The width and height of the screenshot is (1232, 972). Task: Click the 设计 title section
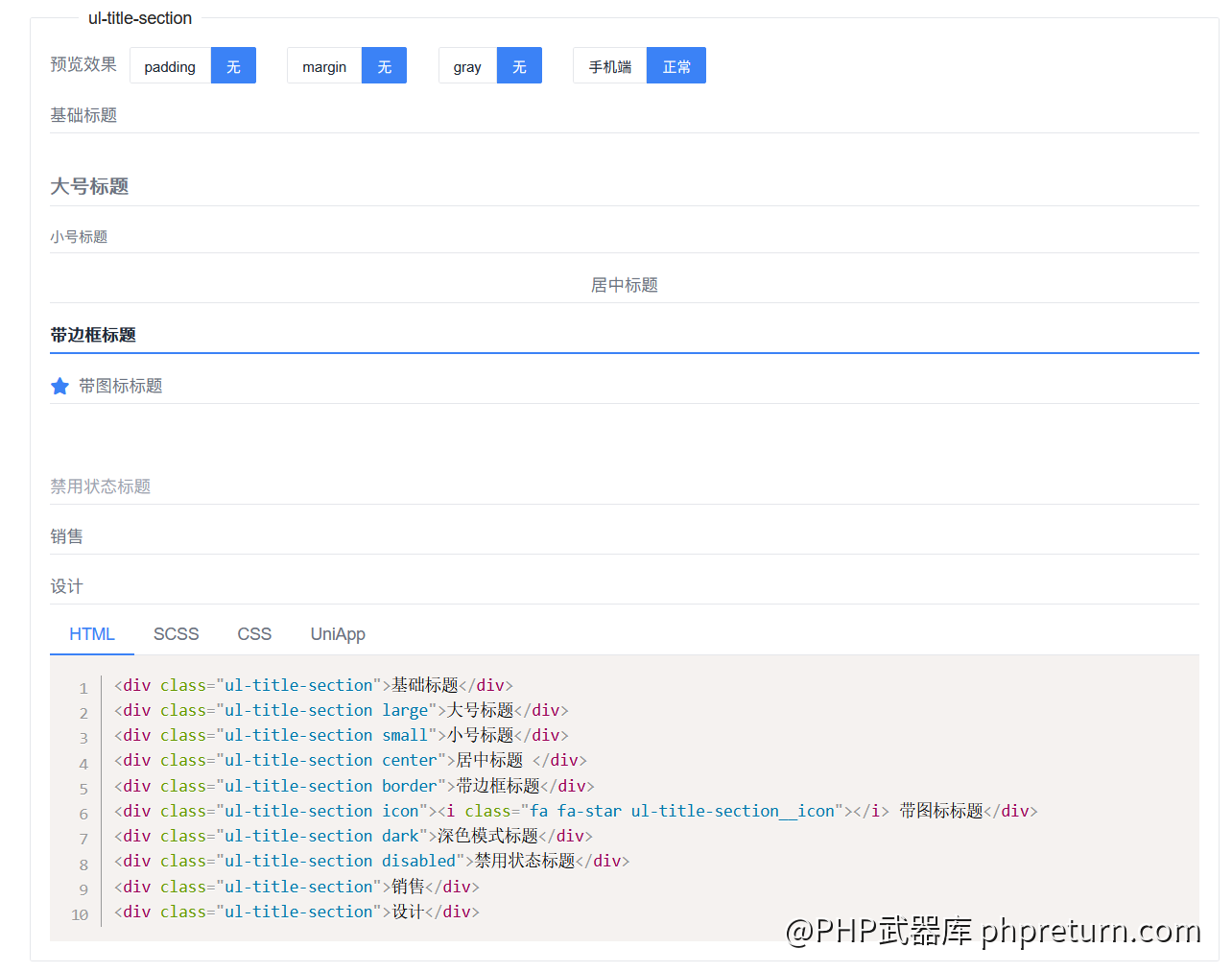(x=67, y=586)
